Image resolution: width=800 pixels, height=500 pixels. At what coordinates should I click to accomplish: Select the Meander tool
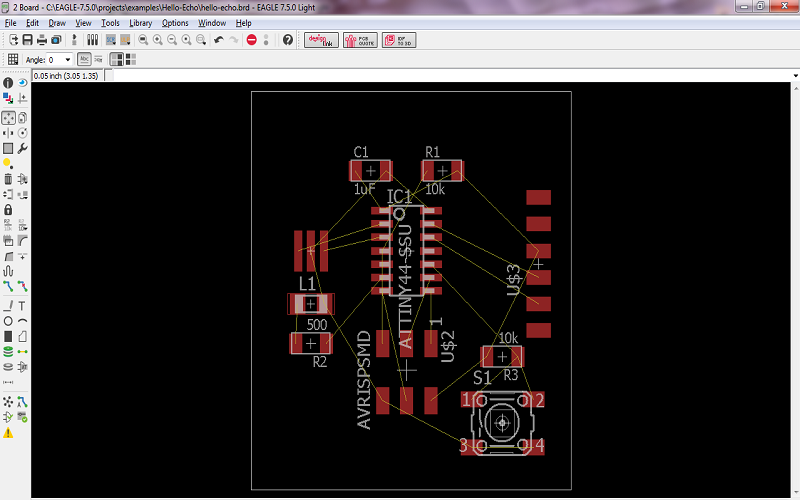[x=8, y=271]
